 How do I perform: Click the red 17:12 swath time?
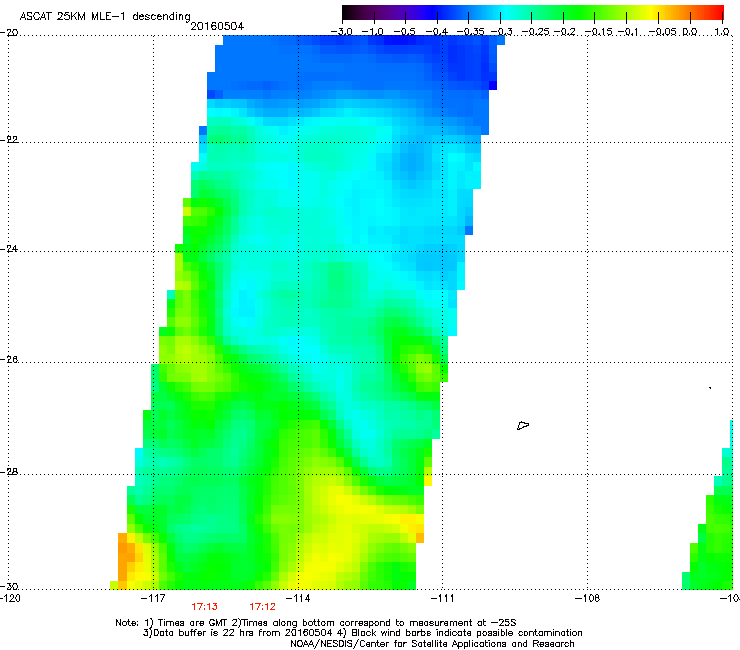(262, 607)
